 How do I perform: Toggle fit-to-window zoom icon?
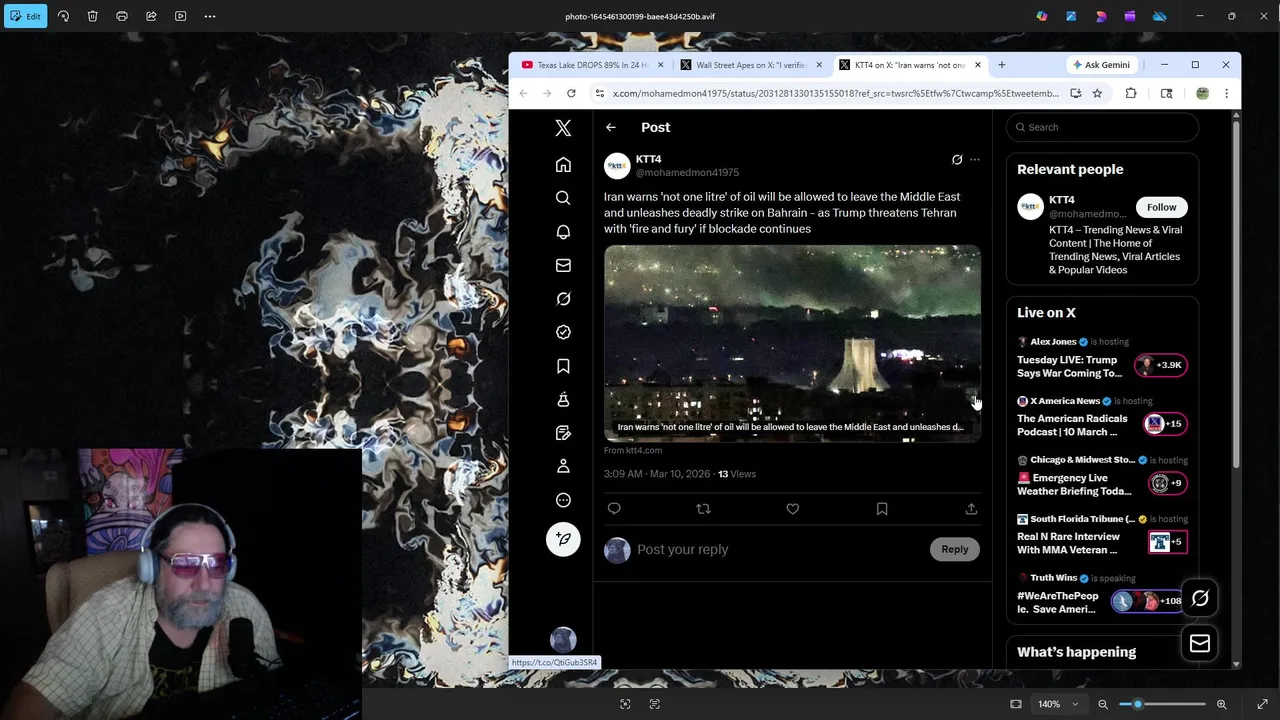[x=1016, y=704]
